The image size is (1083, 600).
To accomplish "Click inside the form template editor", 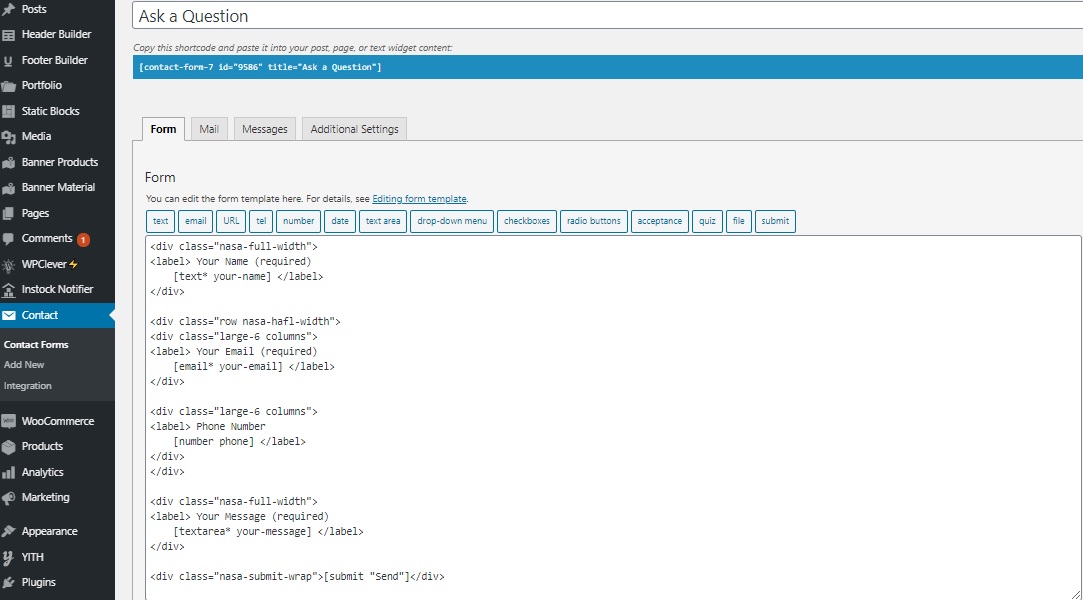I will pyautogui.click(x=613, y=418).
